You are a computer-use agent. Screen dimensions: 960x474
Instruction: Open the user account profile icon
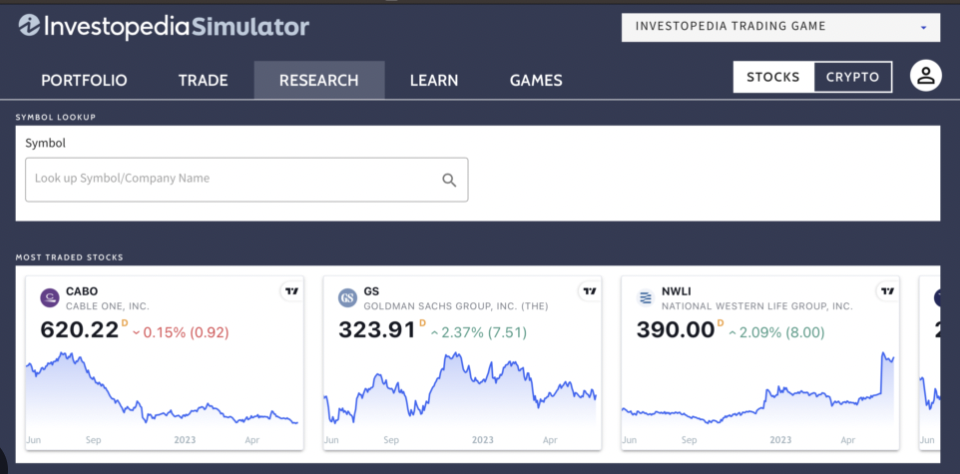(x=925, y=76)
